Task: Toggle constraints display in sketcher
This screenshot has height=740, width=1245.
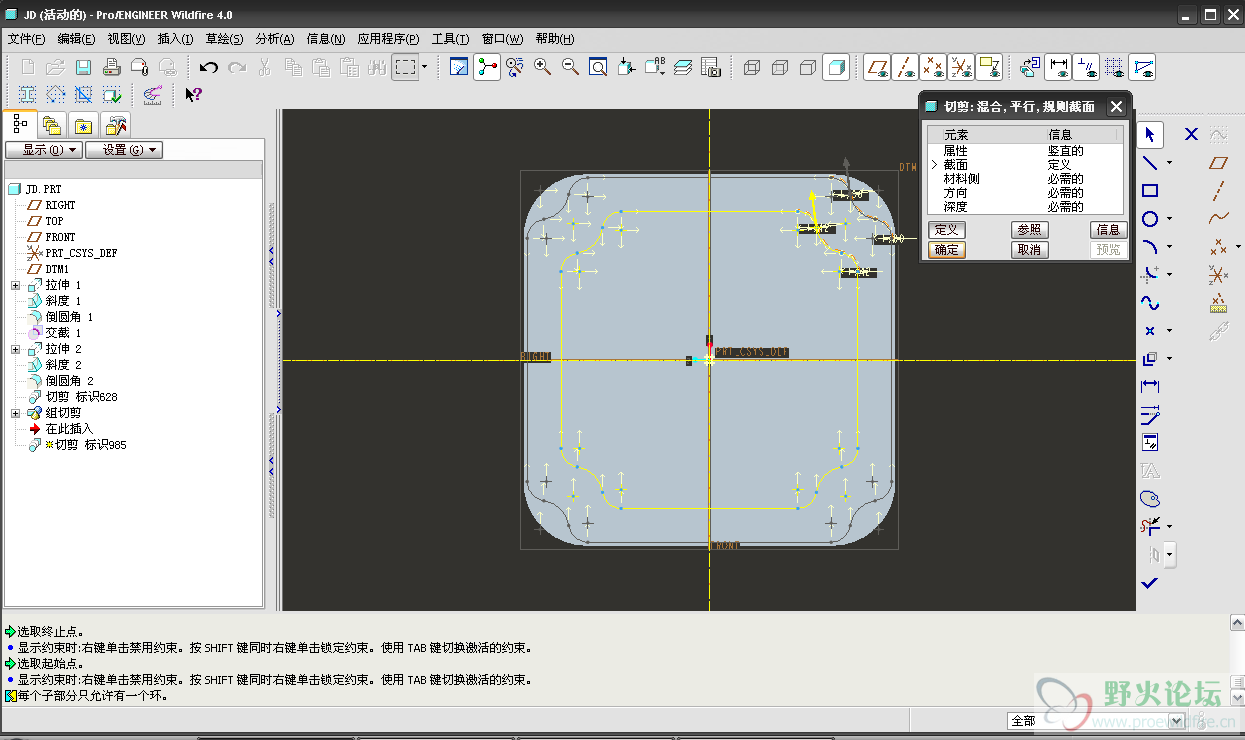Action: [1087, 67]
